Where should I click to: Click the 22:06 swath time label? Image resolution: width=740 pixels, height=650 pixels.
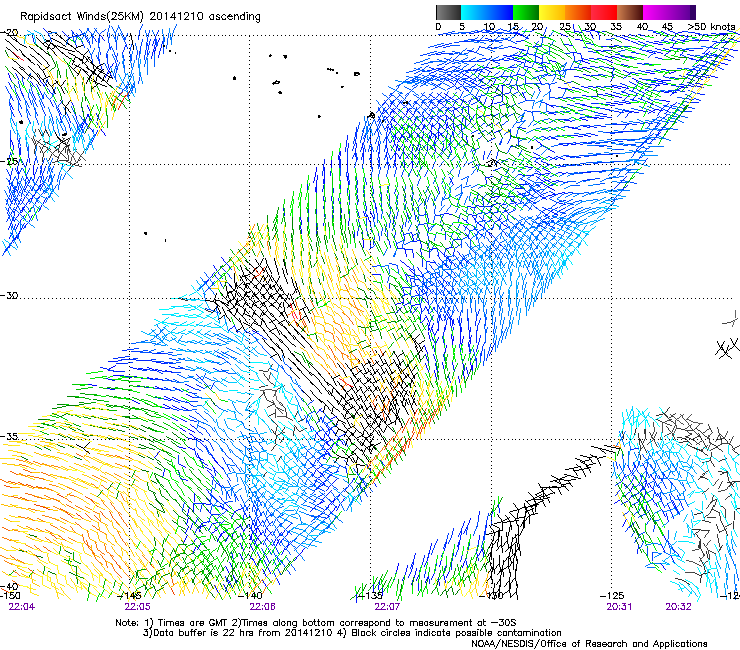(262, 607)
